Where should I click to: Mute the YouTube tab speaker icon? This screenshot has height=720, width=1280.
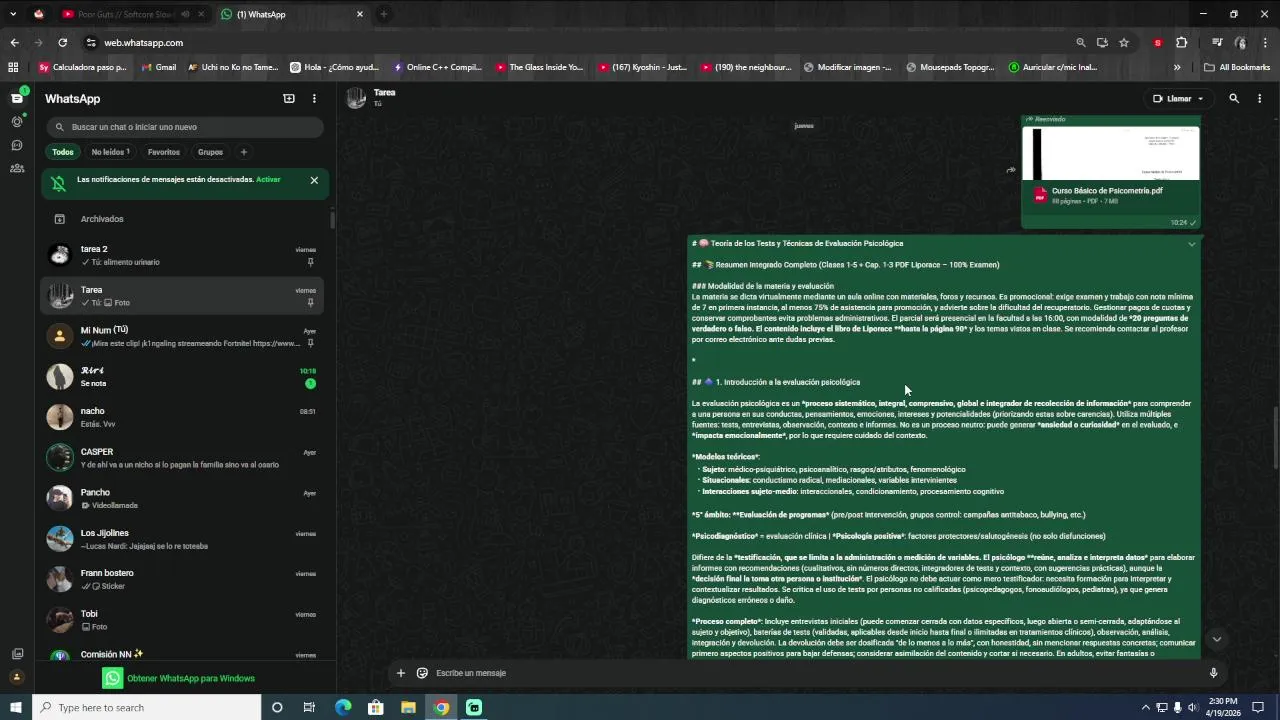pos(185,14)
